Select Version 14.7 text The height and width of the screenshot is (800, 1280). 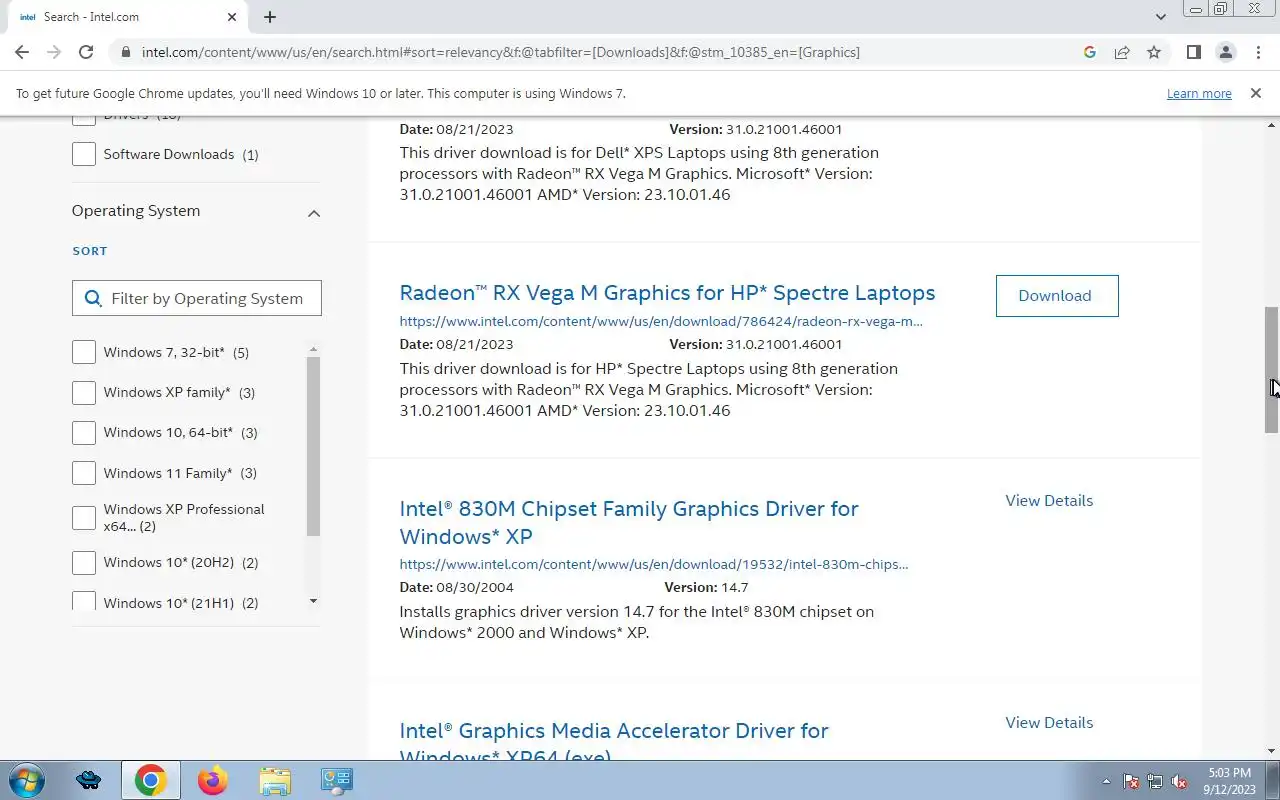(706, 587)
